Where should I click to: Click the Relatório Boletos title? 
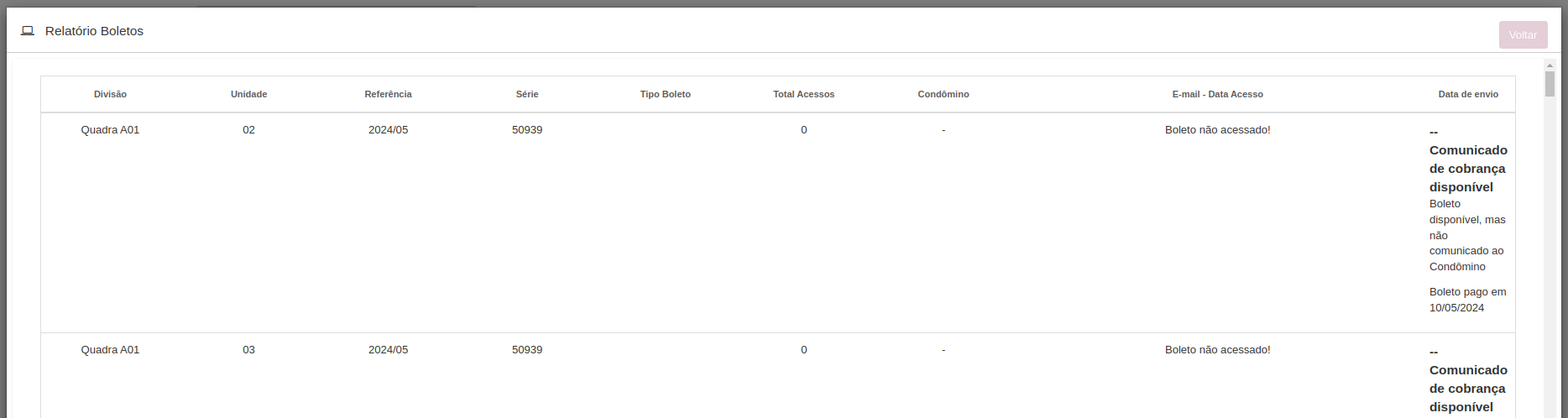click(x=94, y=31)
